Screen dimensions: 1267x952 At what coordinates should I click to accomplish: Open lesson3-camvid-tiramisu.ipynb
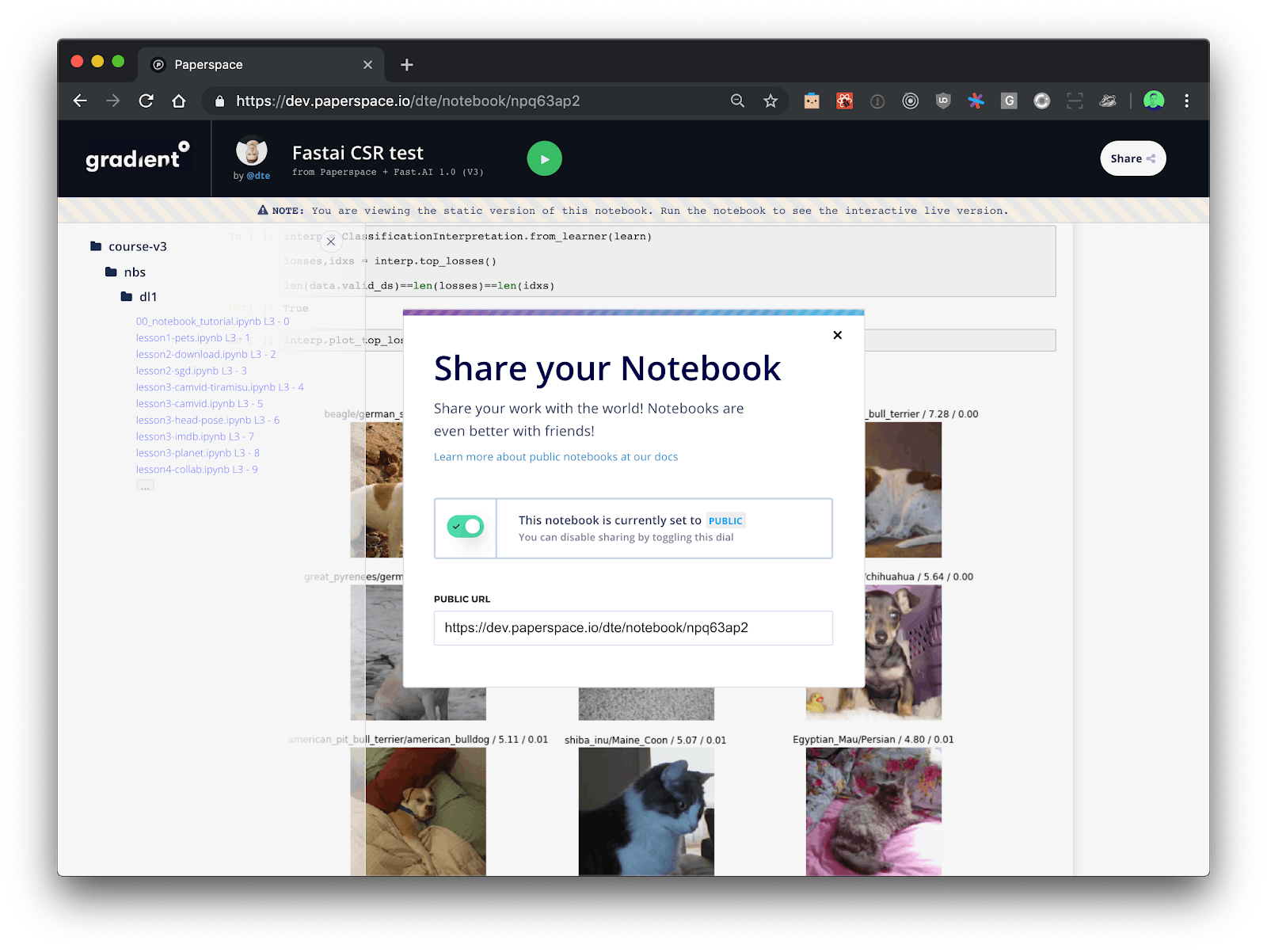[x=220, y=387]
